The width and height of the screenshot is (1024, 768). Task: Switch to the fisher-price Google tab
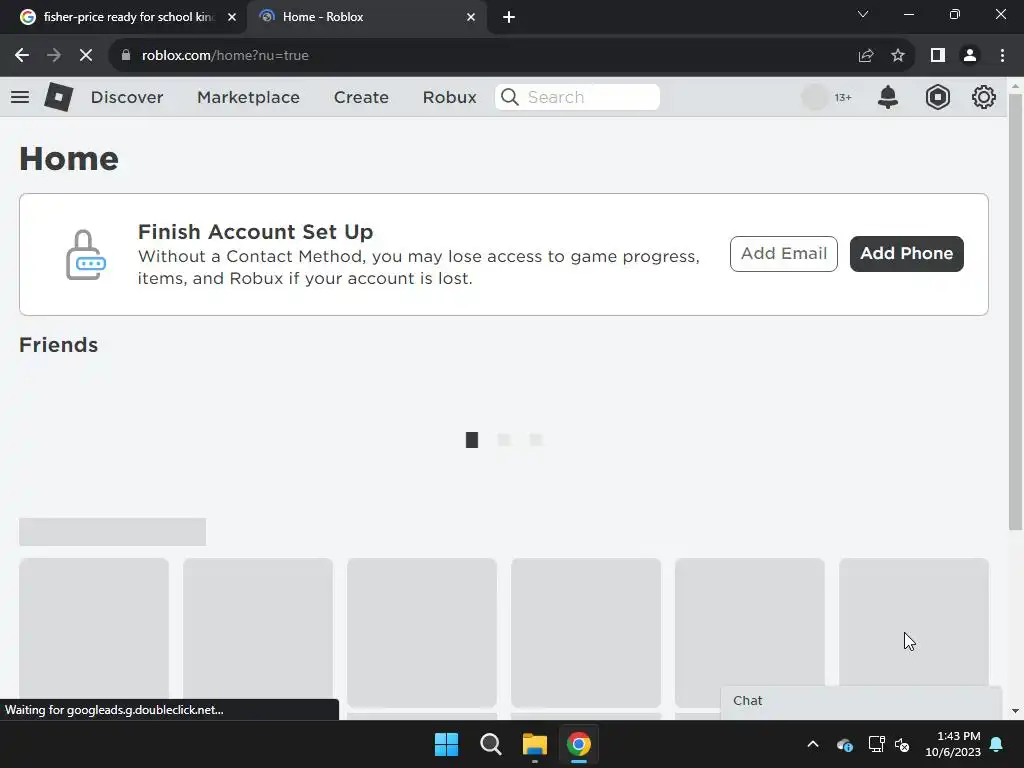tap(123, 17)
